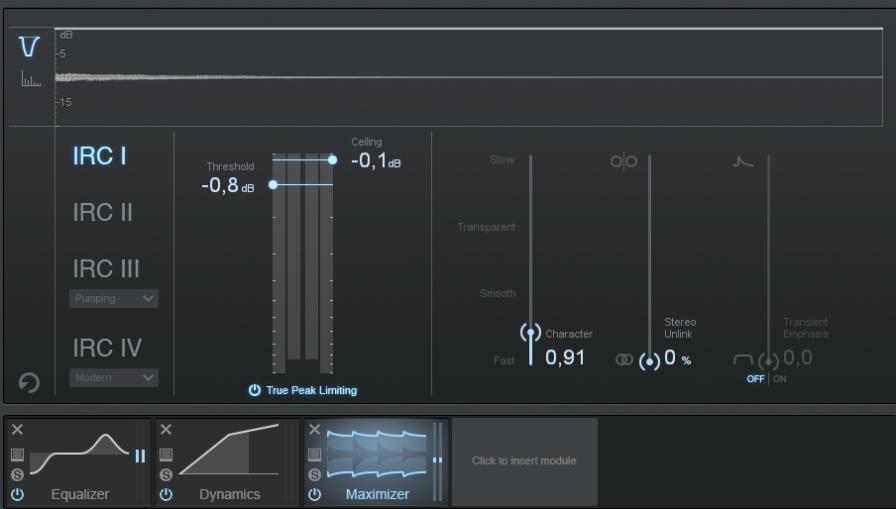Screen dimensions: 896x509
Task: Open the Pumping style dropdown
Action: (114, 298)
